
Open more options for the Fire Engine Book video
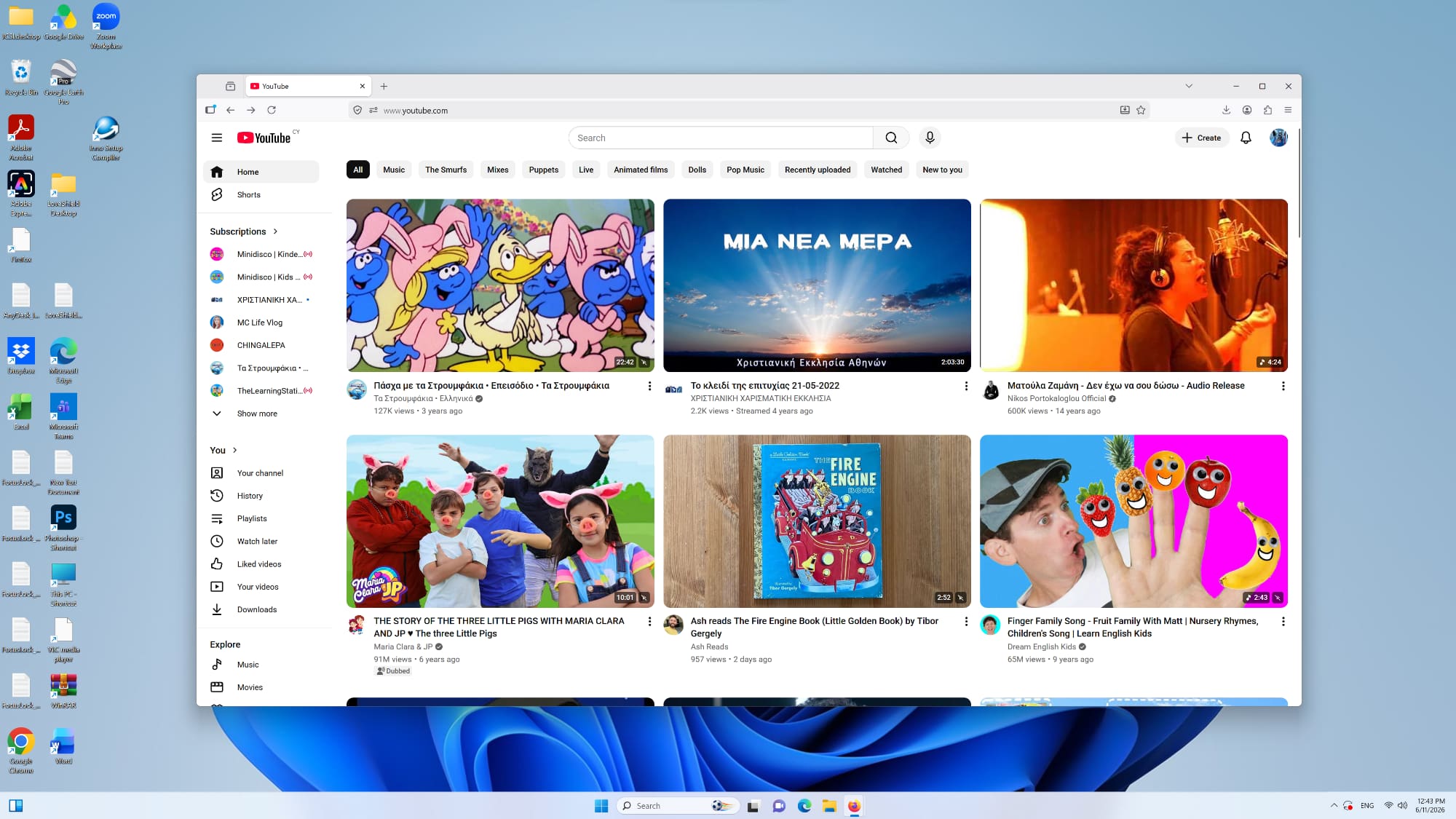click(x=966, y=621)
